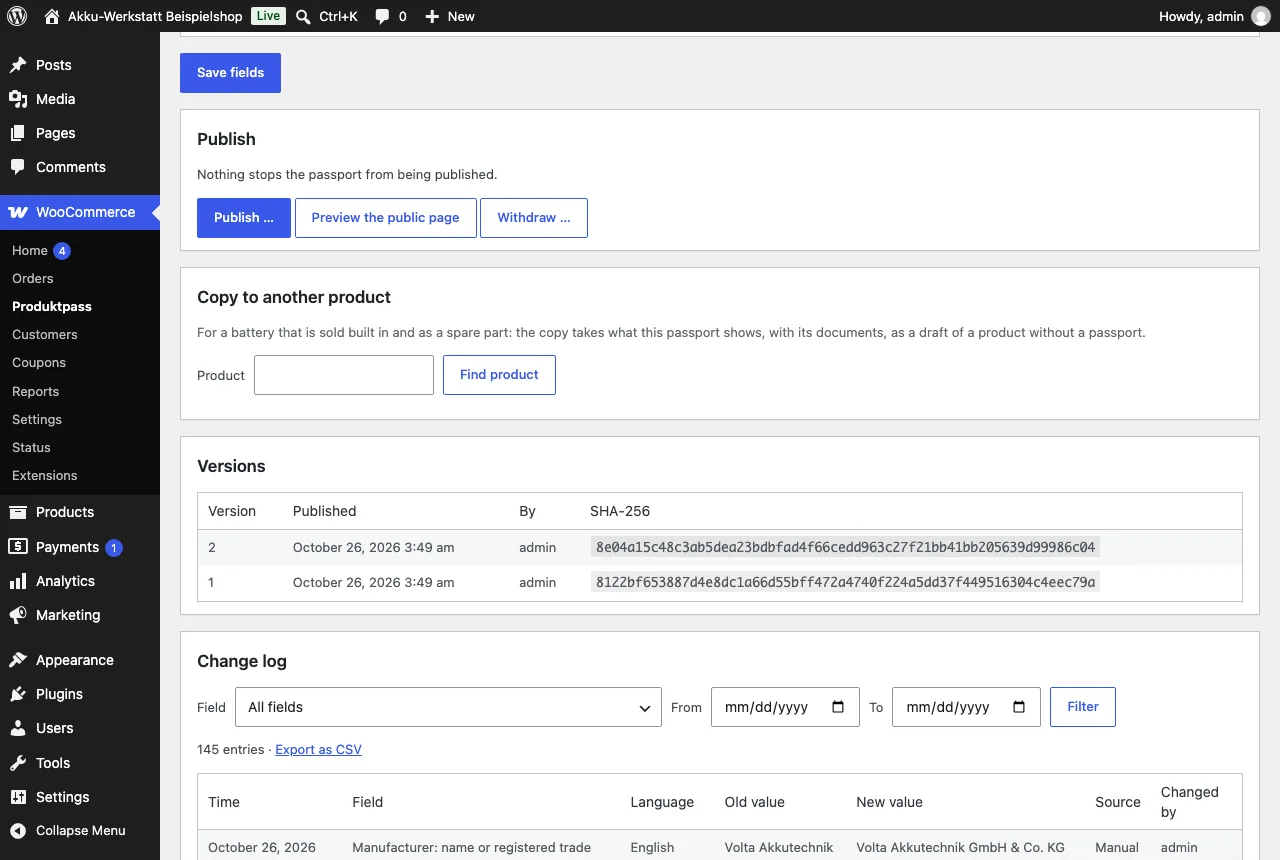The width and height of the screenshot is (1280, 860).
Task: Click the Save fields button
Action: pos(230,73)
